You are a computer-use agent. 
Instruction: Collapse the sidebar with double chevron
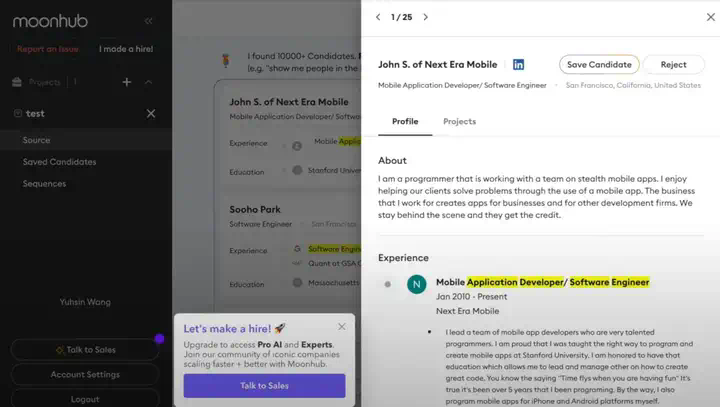[148, 21]
